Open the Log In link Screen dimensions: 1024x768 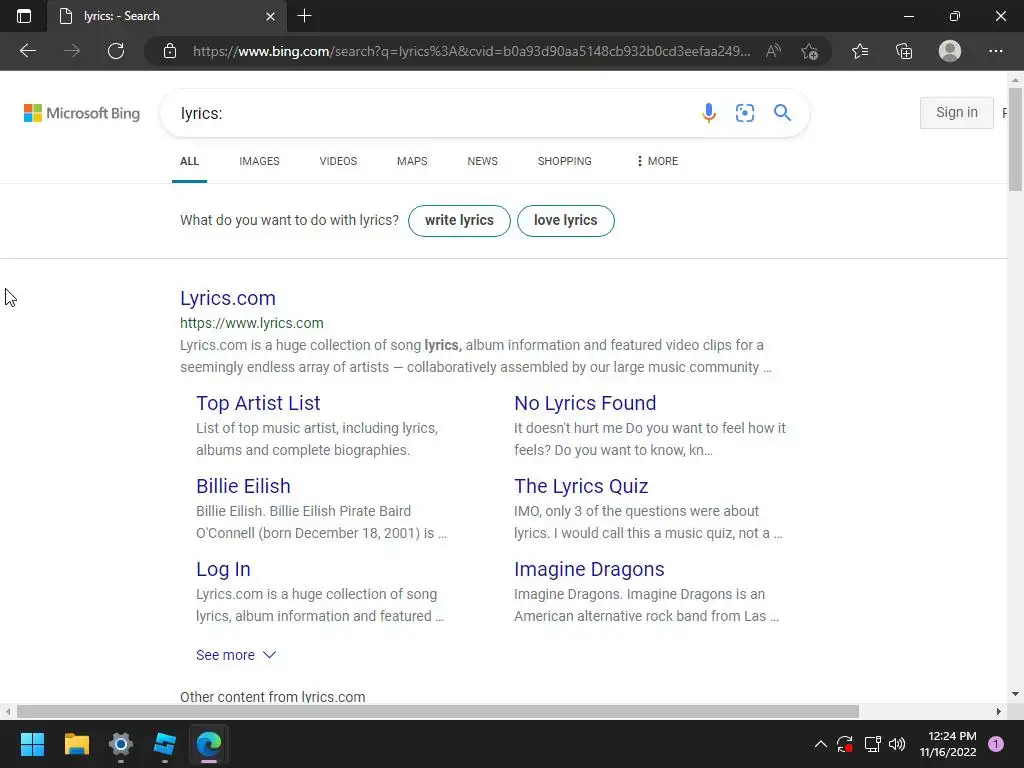click(x=223, y=569)
